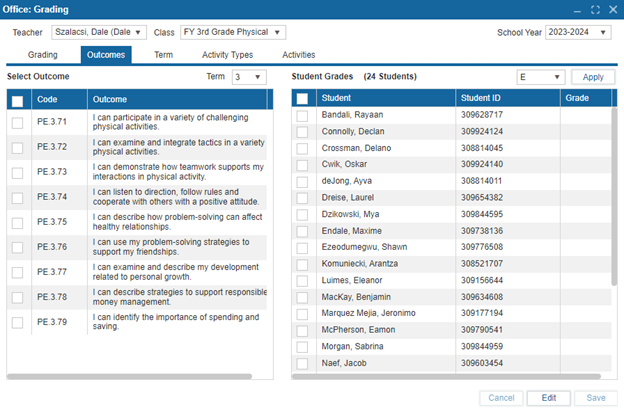Close the Office: Grading window

click(611, 10)
